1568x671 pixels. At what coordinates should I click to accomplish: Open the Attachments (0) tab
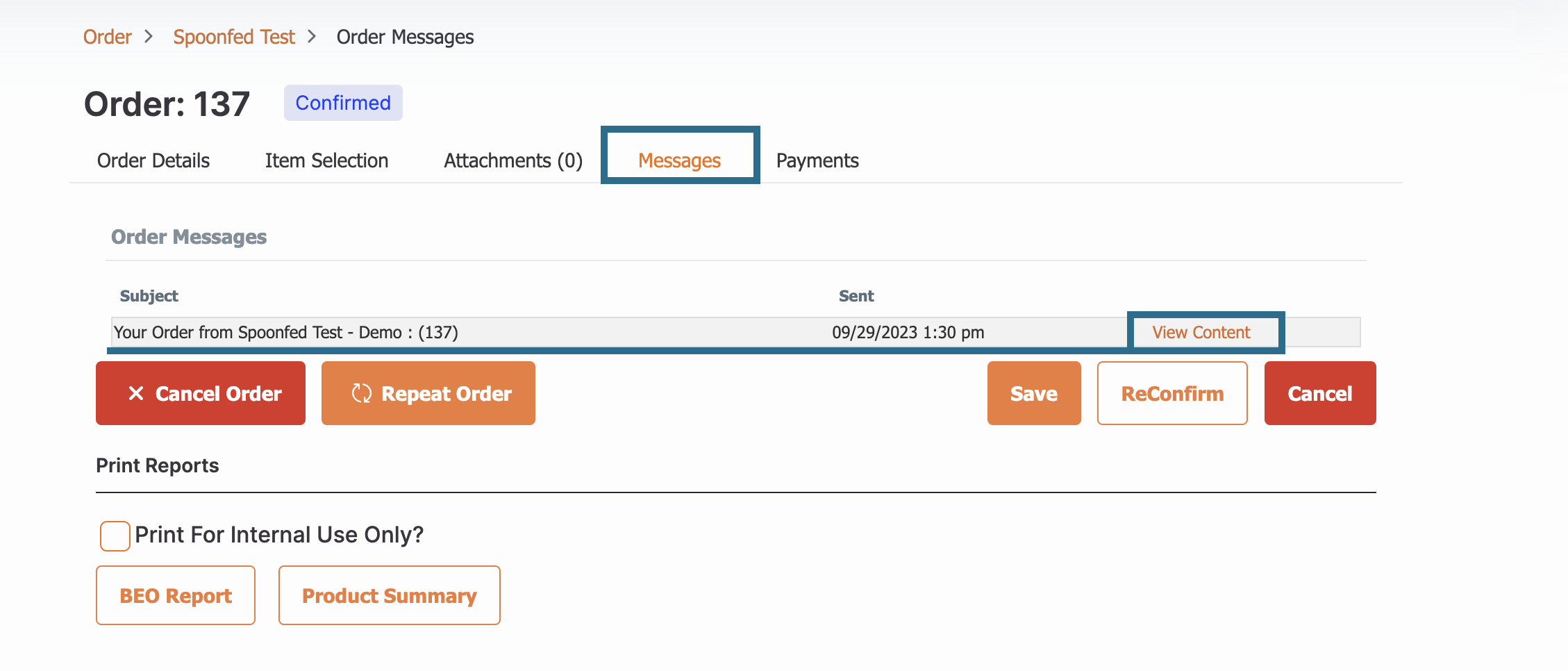tap(512, 160)
